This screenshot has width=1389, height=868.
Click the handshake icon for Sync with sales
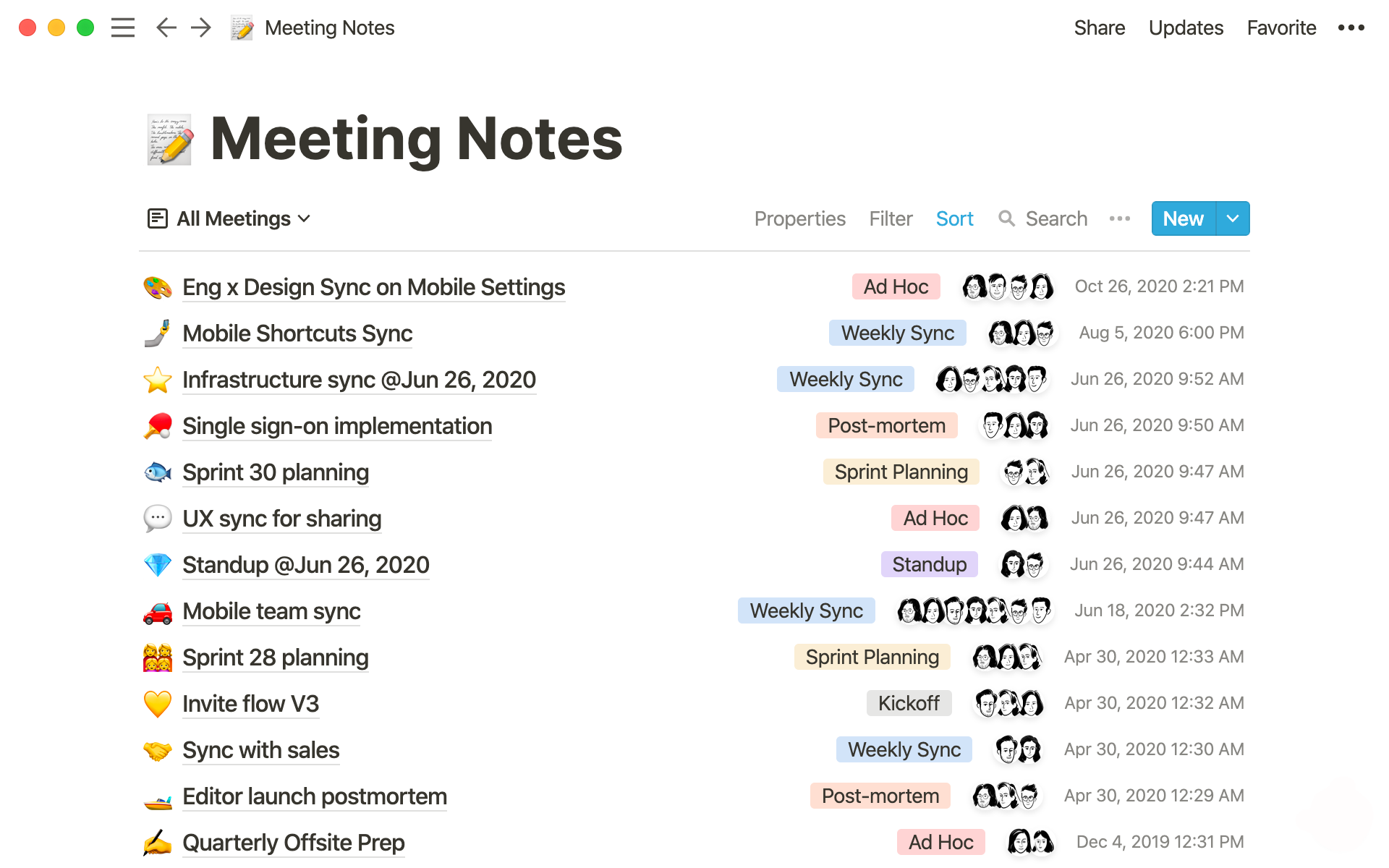(x=156, y=749)
